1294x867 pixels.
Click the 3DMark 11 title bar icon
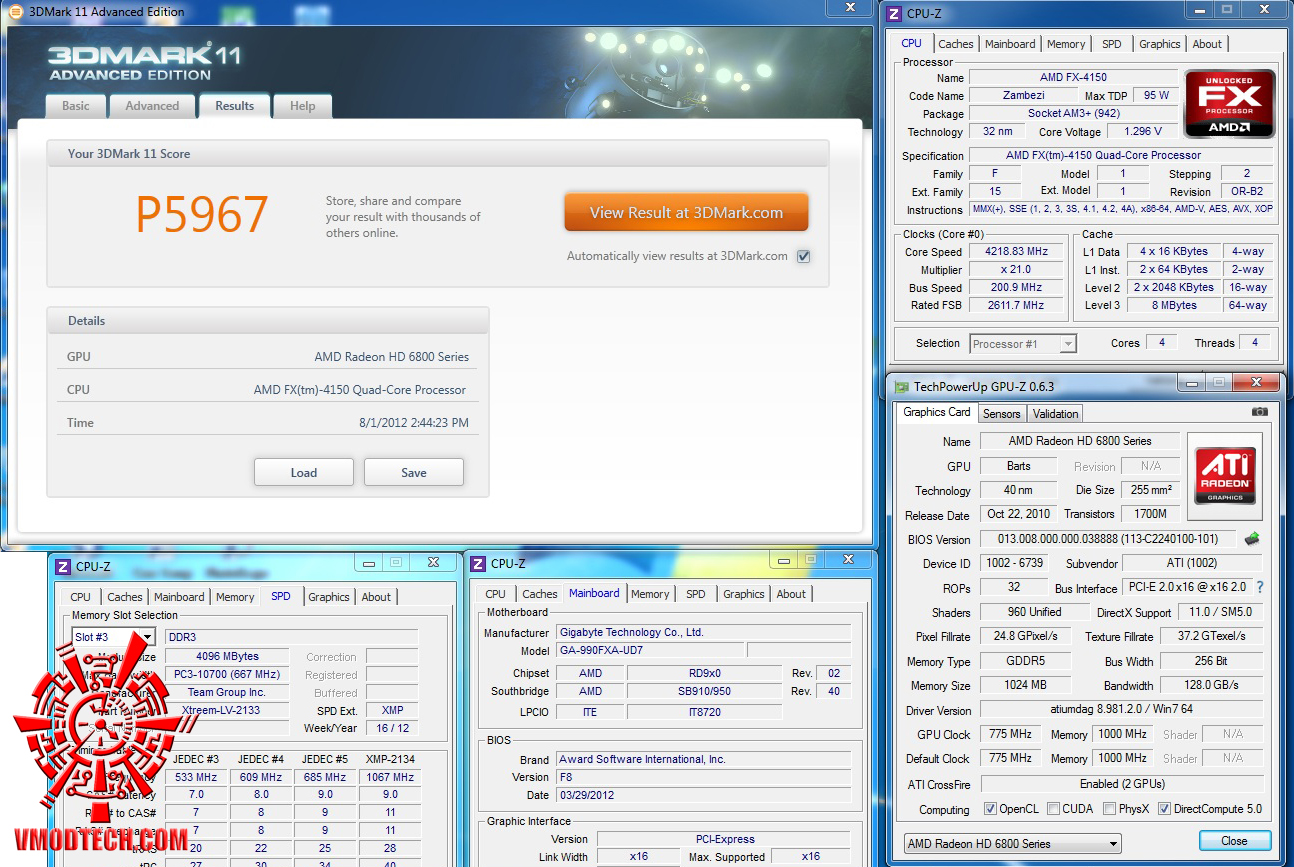click(15, 12)
